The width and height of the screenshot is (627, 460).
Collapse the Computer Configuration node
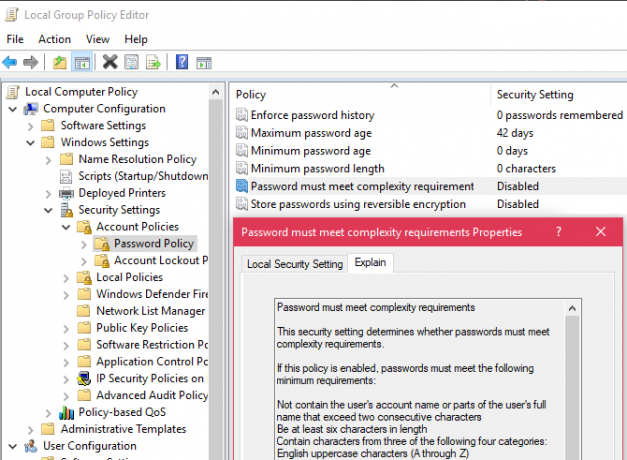[13, 109]
